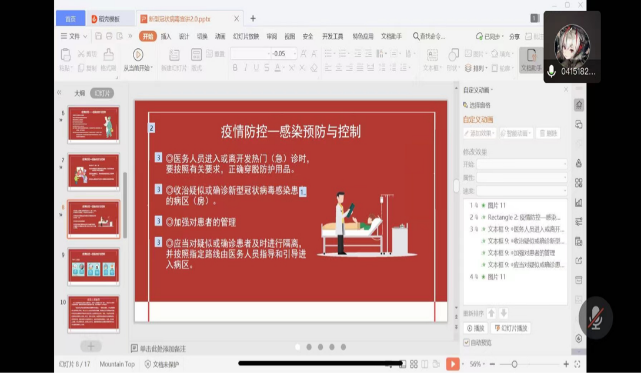Toggle the 自动预览 checkbox
Viewport: 641px width, 373px height.
click(466, 342)
